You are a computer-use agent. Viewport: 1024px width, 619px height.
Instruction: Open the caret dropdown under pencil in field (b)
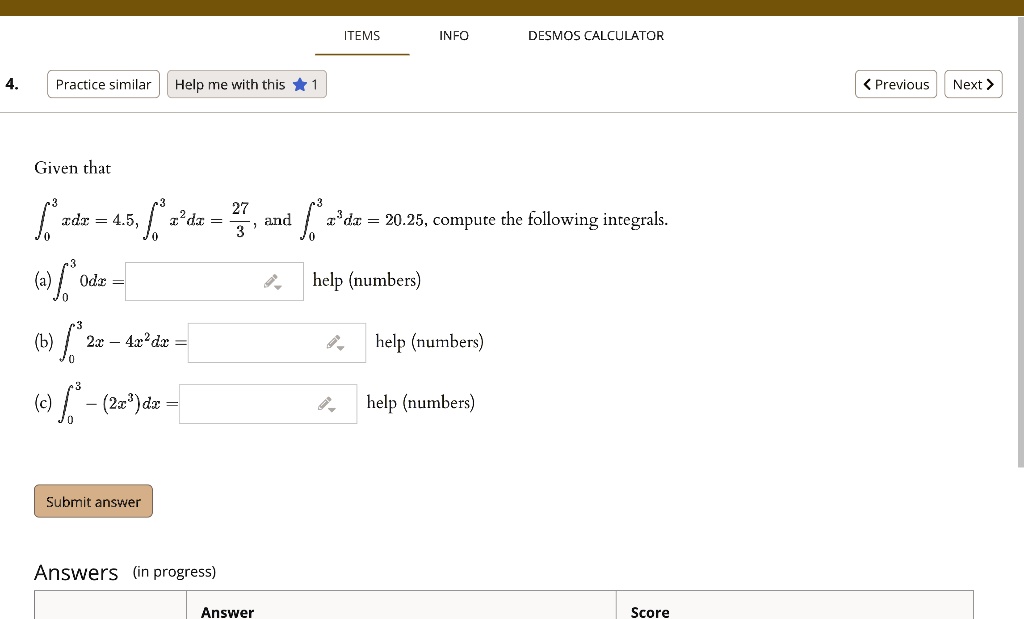pyautogui.click(x=338, y=348)
